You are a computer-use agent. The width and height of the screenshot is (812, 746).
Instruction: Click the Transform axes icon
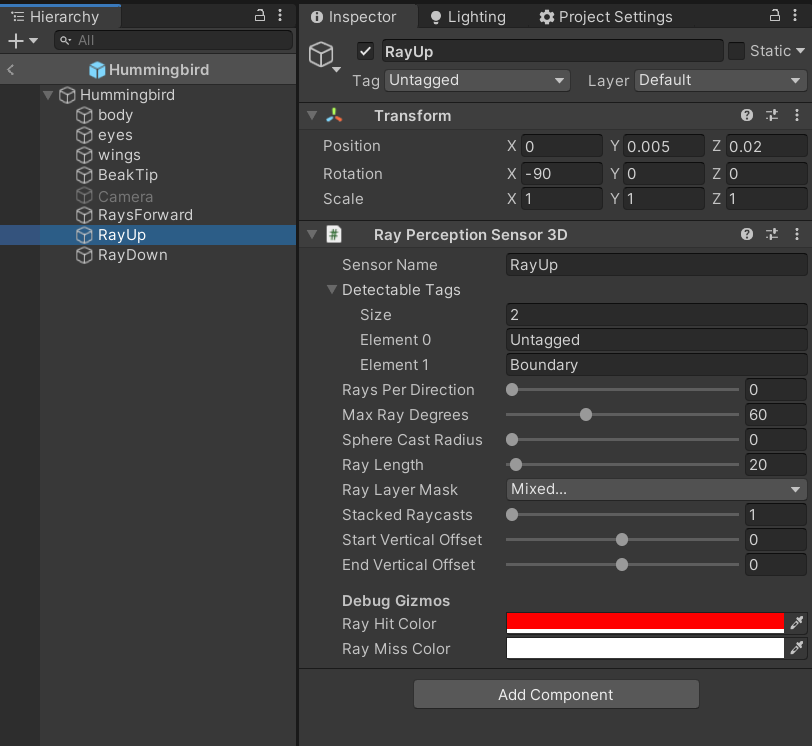pyautogui.click(x=334, y=115)
